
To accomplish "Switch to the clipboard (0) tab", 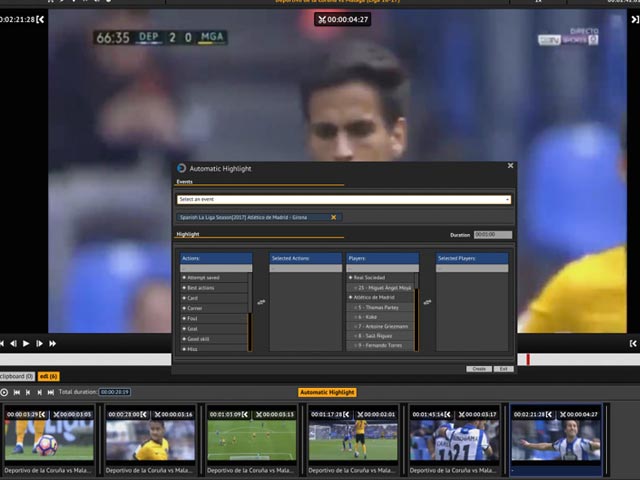I will coord(17,376).
